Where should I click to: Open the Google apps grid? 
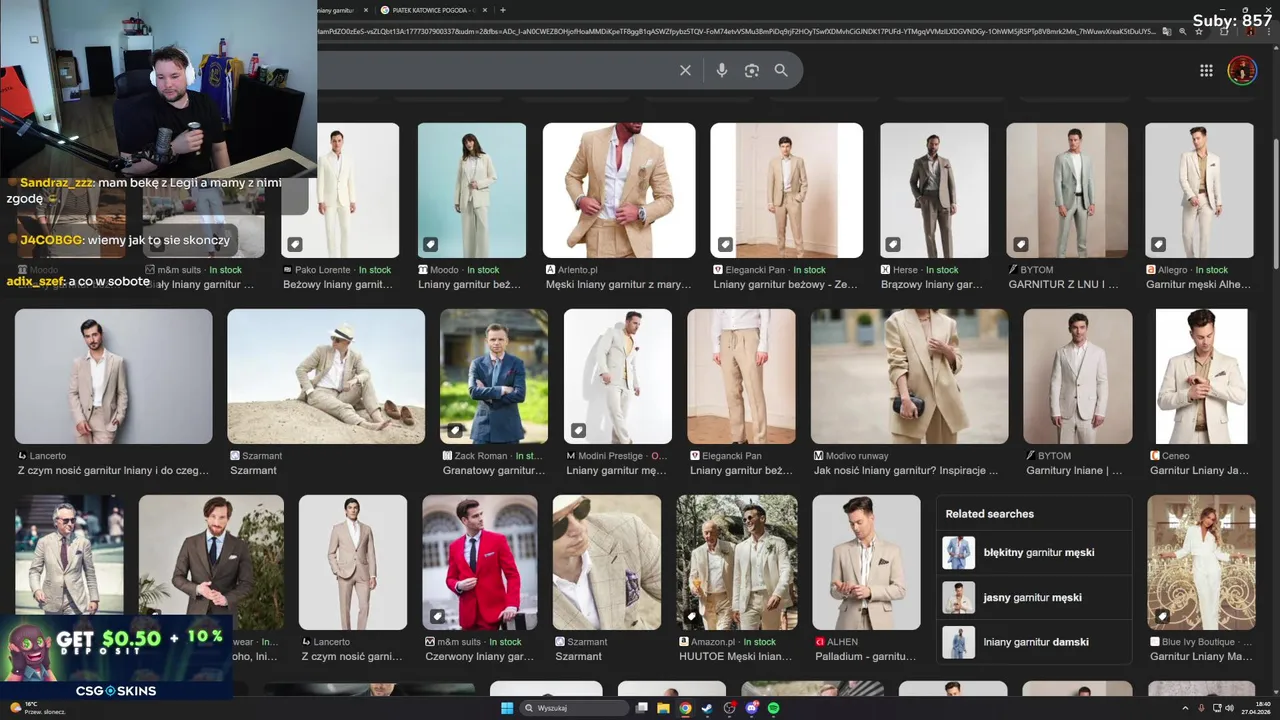pos(1206,70)
